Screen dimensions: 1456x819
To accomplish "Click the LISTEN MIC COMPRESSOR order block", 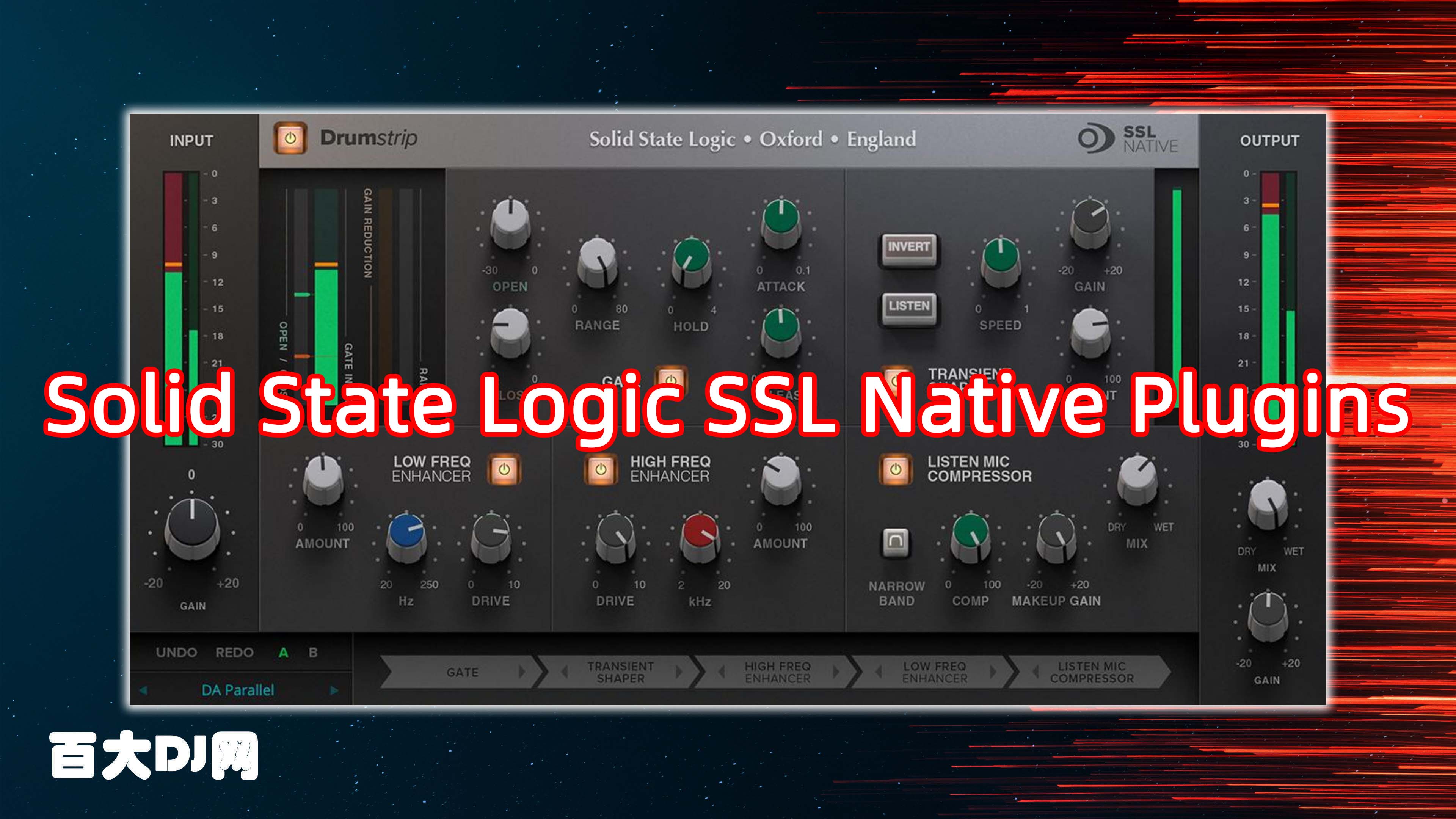I will click(x=1092, y=672).
